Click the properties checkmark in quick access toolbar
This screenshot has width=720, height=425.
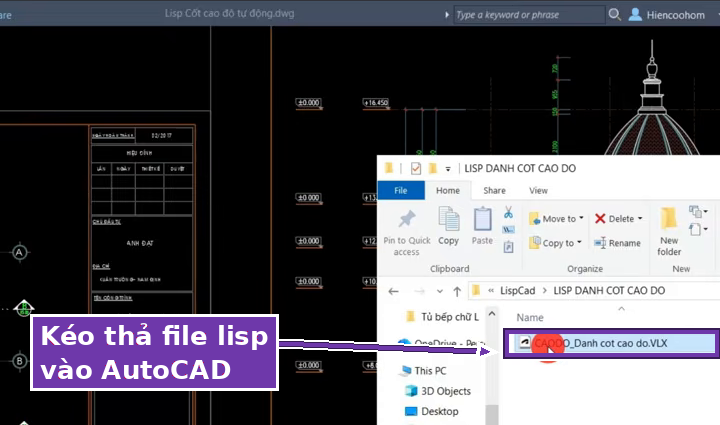pos(416,168)
